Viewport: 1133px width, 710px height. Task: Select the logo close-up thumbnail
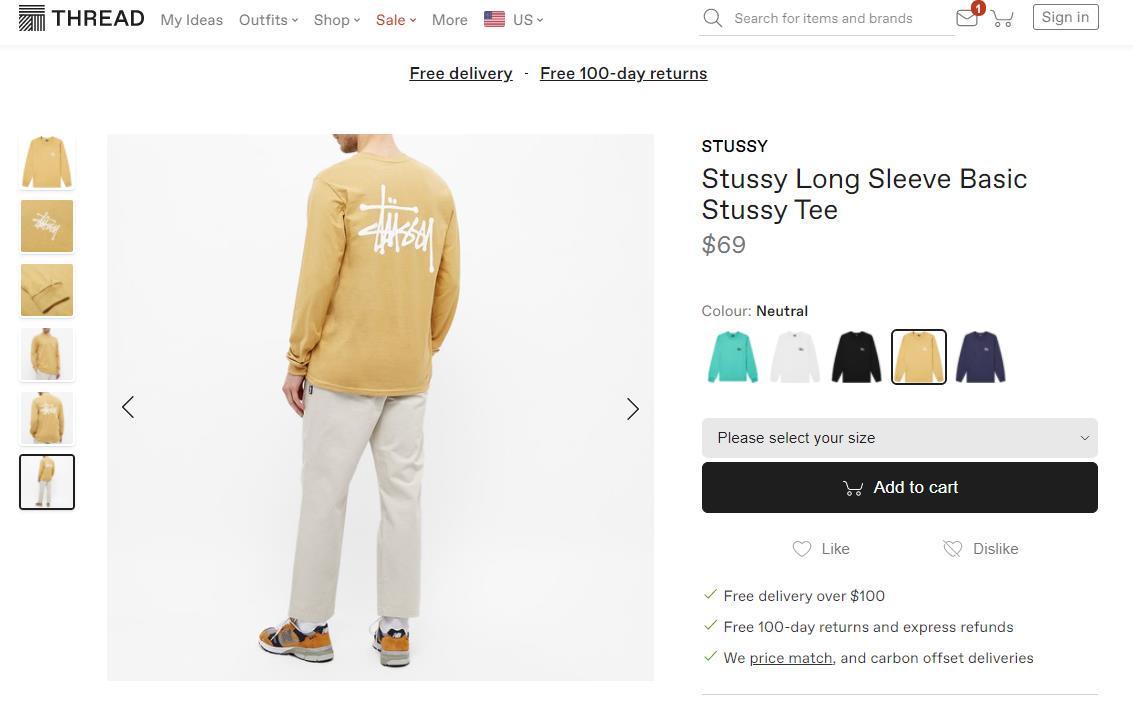coord(47,226)
